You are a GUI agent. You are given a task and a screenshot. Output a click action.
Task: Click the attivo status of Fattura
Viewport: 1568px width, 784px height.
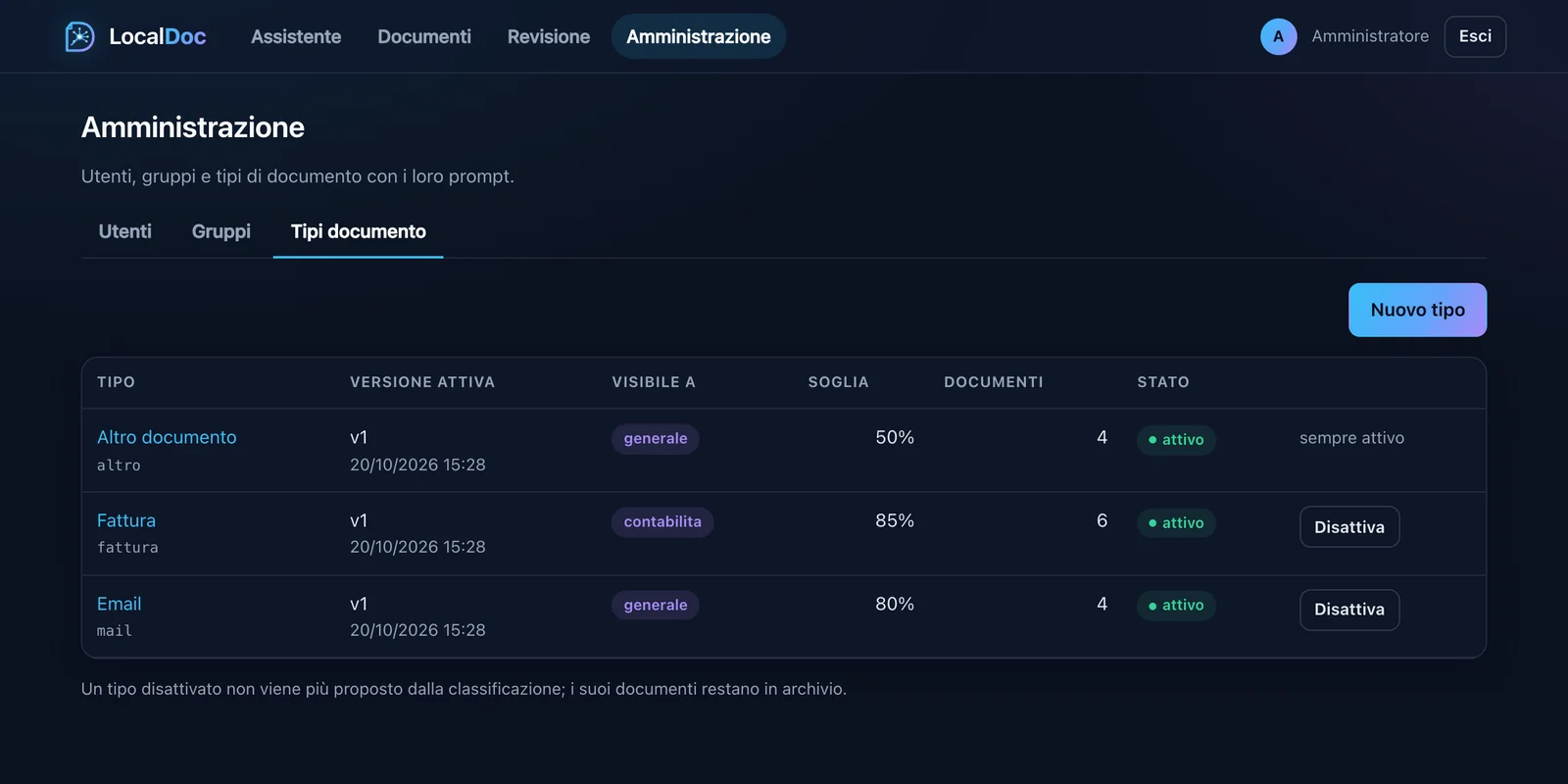coord(1176,523)
